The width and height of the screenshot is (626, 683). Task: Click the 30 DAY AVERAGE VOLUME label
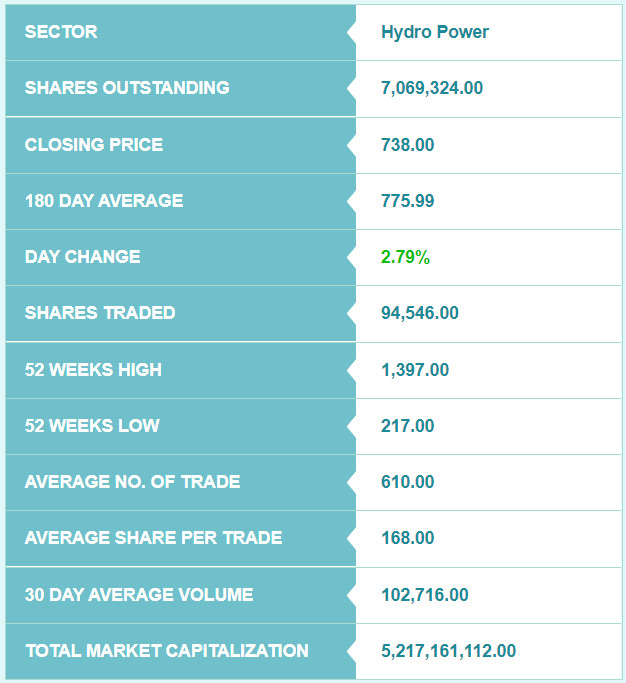pos(139,595)
